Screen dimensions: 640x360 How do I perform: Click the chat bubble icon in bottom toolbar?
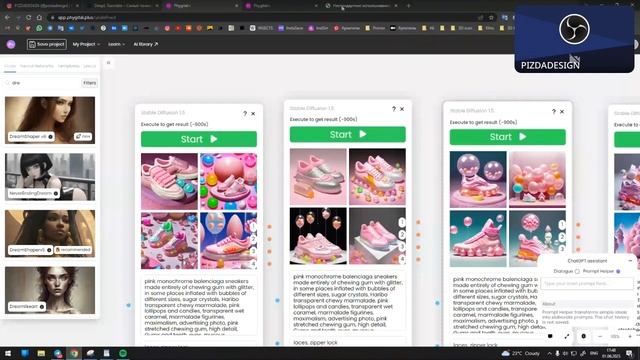pyautogui.click(x=550, y=336)
